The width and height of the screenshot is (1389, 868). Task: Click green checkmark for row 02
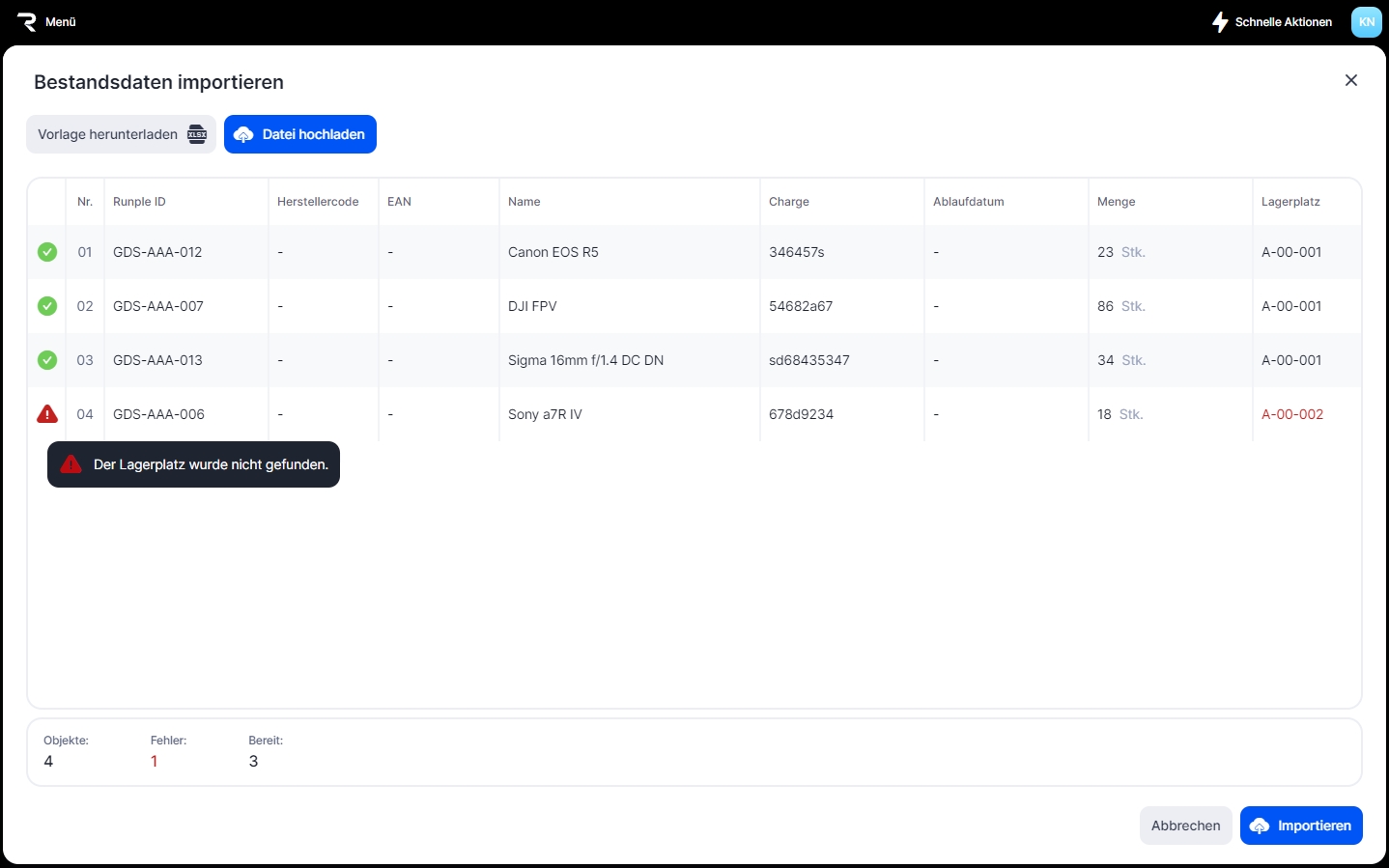click(47, 306)
